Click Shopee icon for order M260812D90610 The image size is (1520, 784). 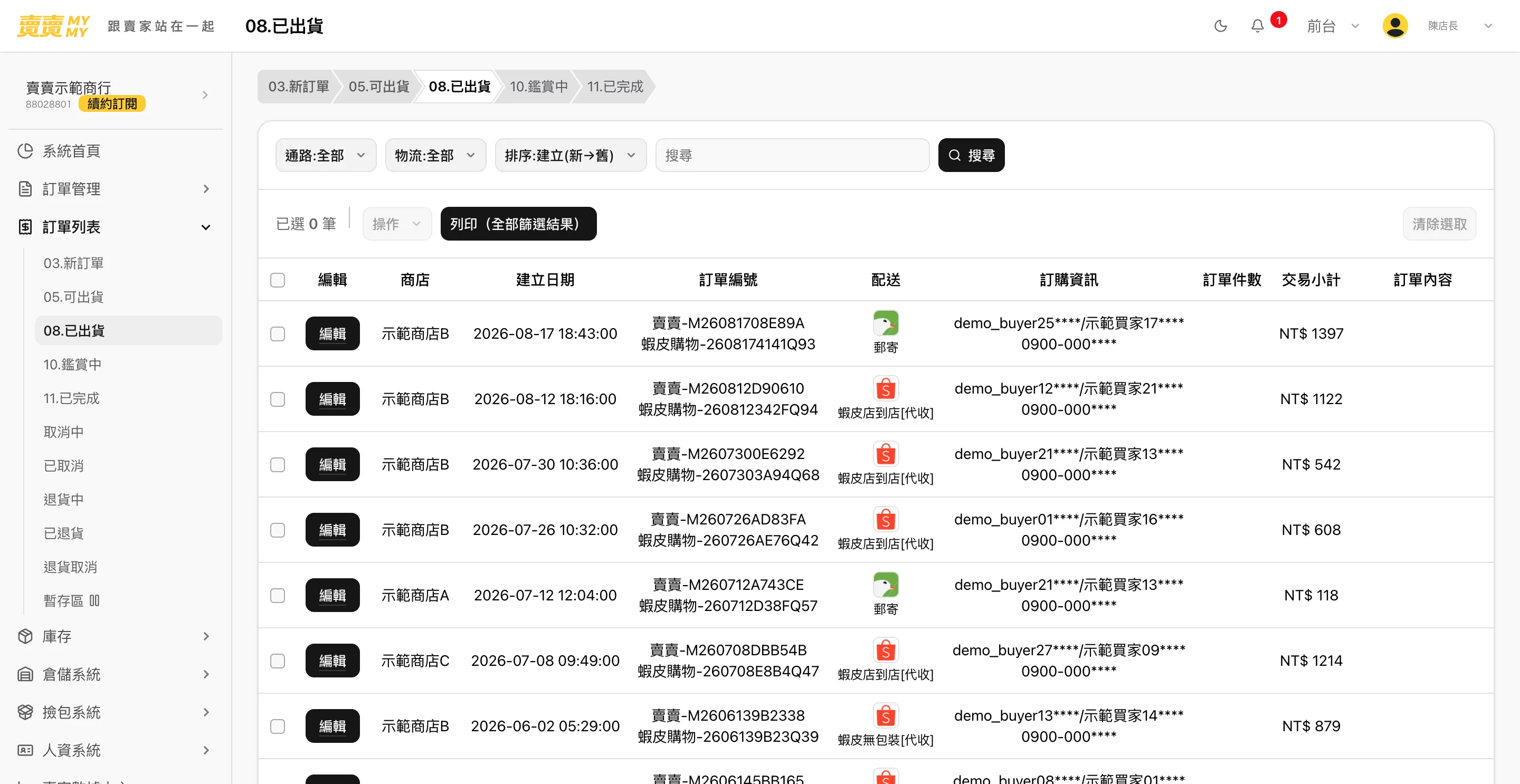(x=886, y=388)
